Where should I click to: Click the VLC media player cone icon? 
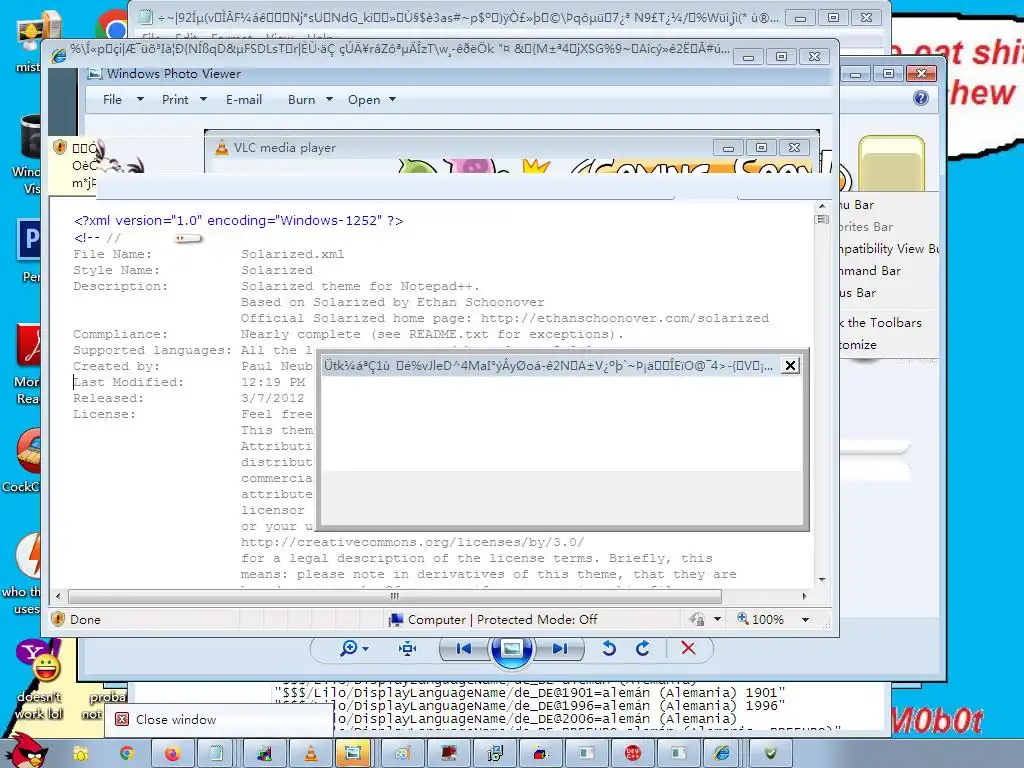pyautogui.click(x=222, y=148)
